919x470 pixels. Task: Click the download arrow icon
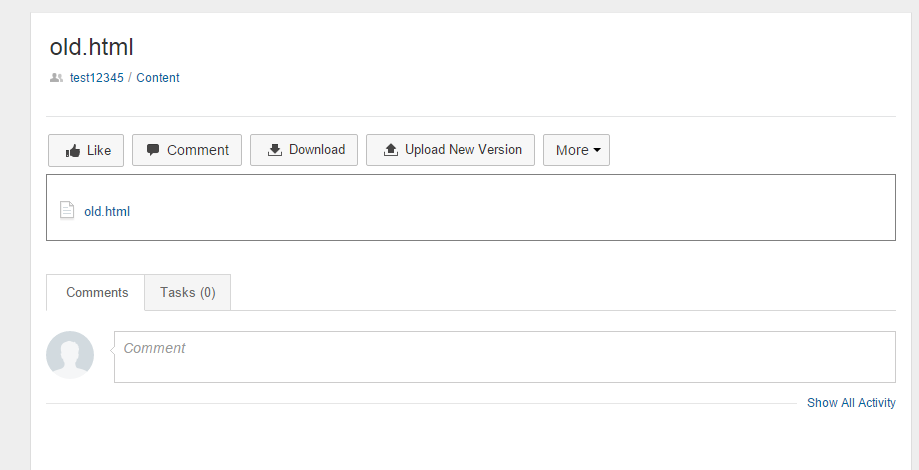pos(275,150)
